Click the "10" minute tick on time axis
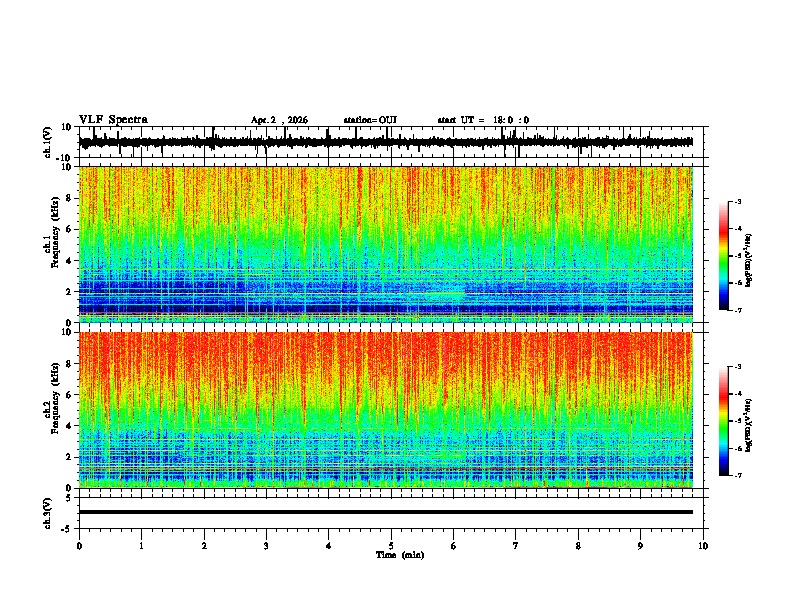Screen dimensions: 792x612 703,546
